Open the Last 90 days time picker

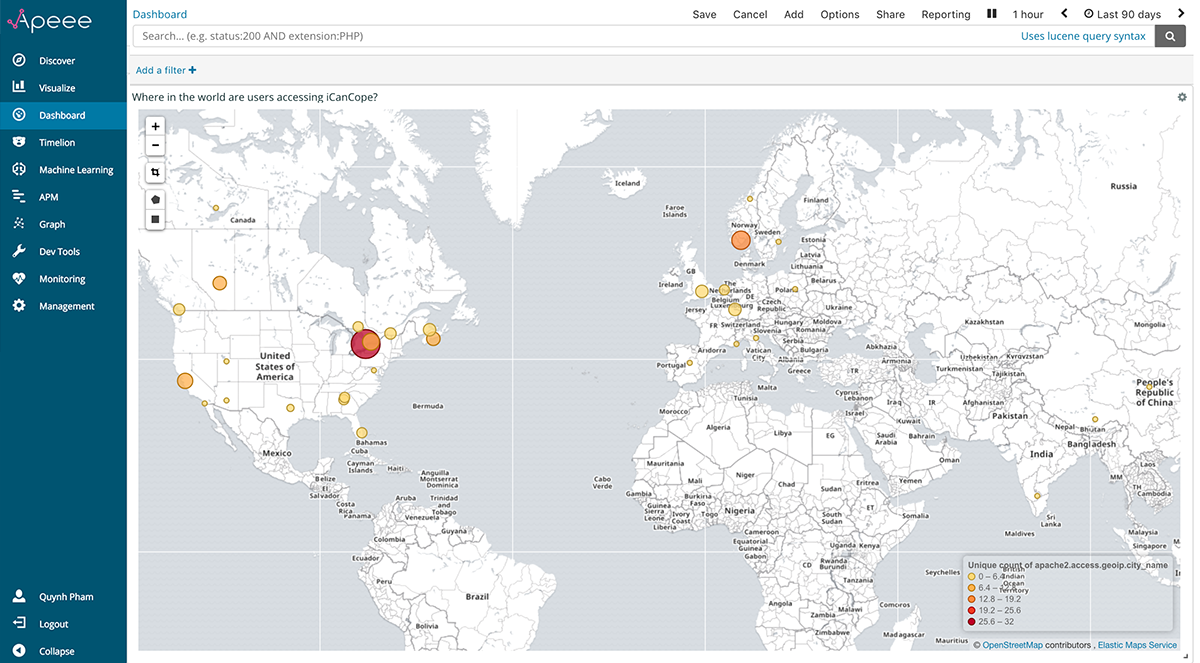click(x=1122, y=14)
